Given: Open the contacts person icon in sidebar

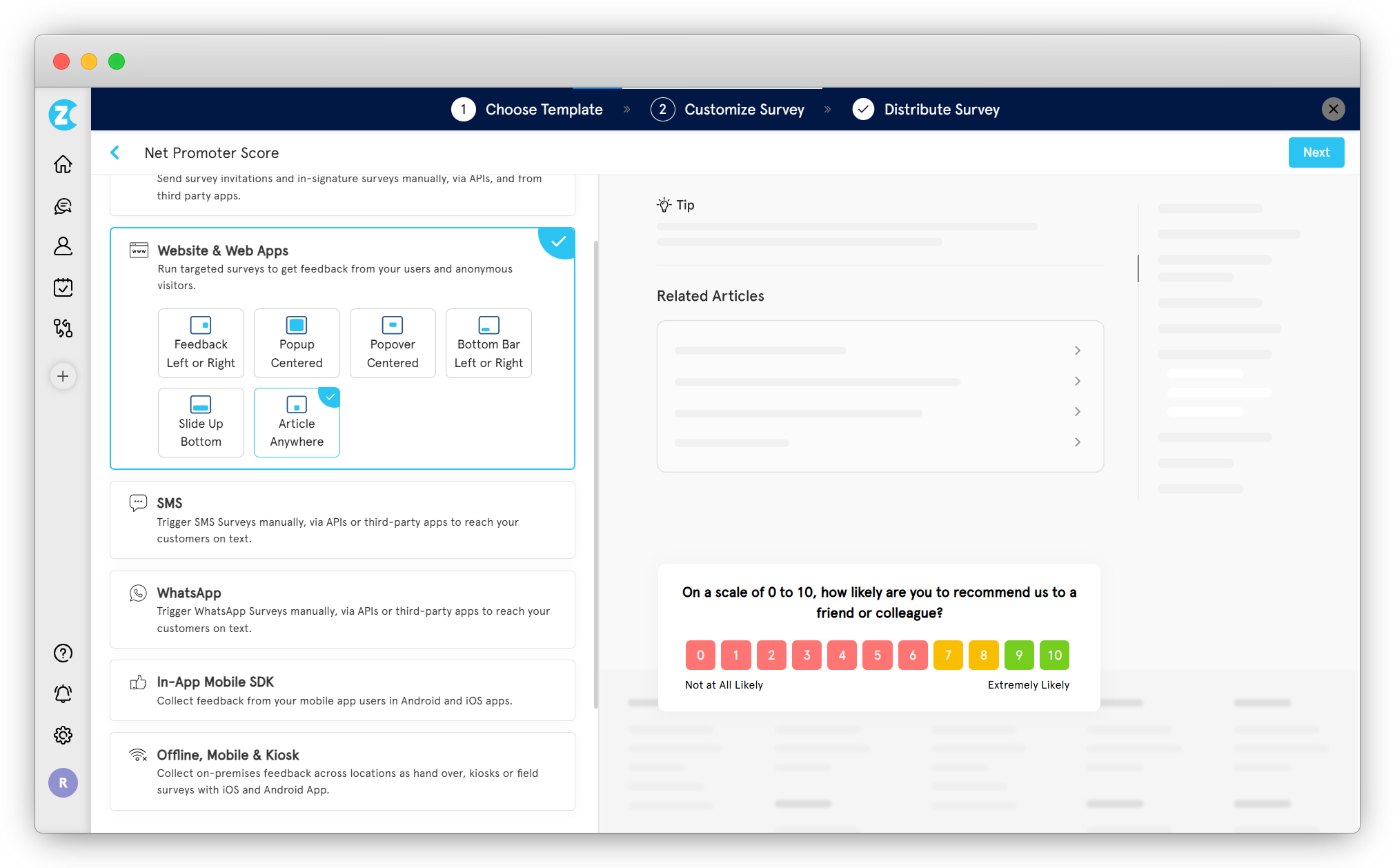Looking at the screenshot, I should [x=63, y=246].
